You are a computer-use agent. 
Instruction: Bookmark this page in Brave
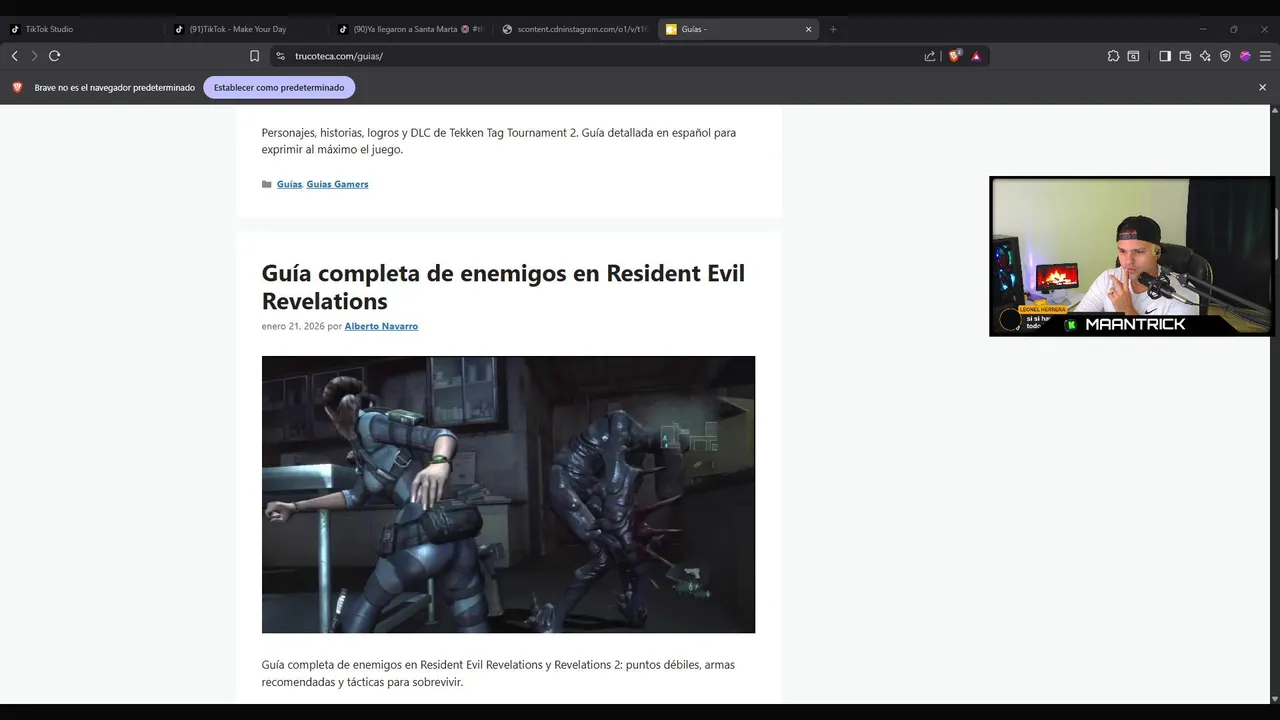254,56
